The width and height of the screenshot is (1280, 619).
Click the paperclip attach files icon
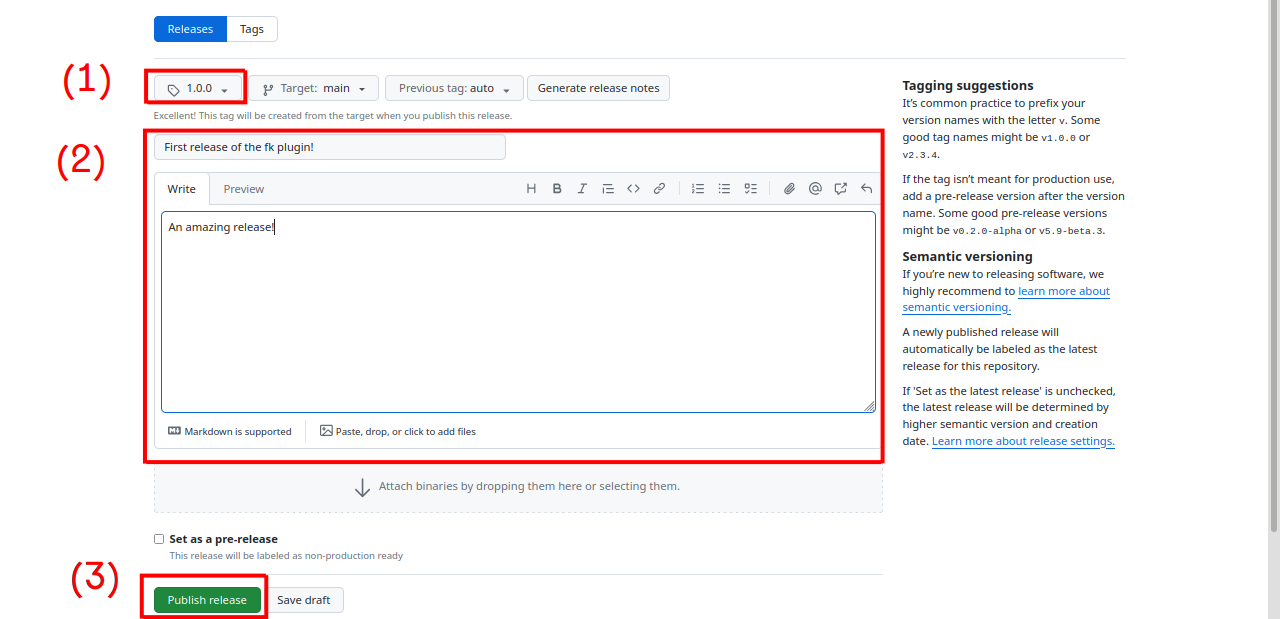[x=789, y=188]
